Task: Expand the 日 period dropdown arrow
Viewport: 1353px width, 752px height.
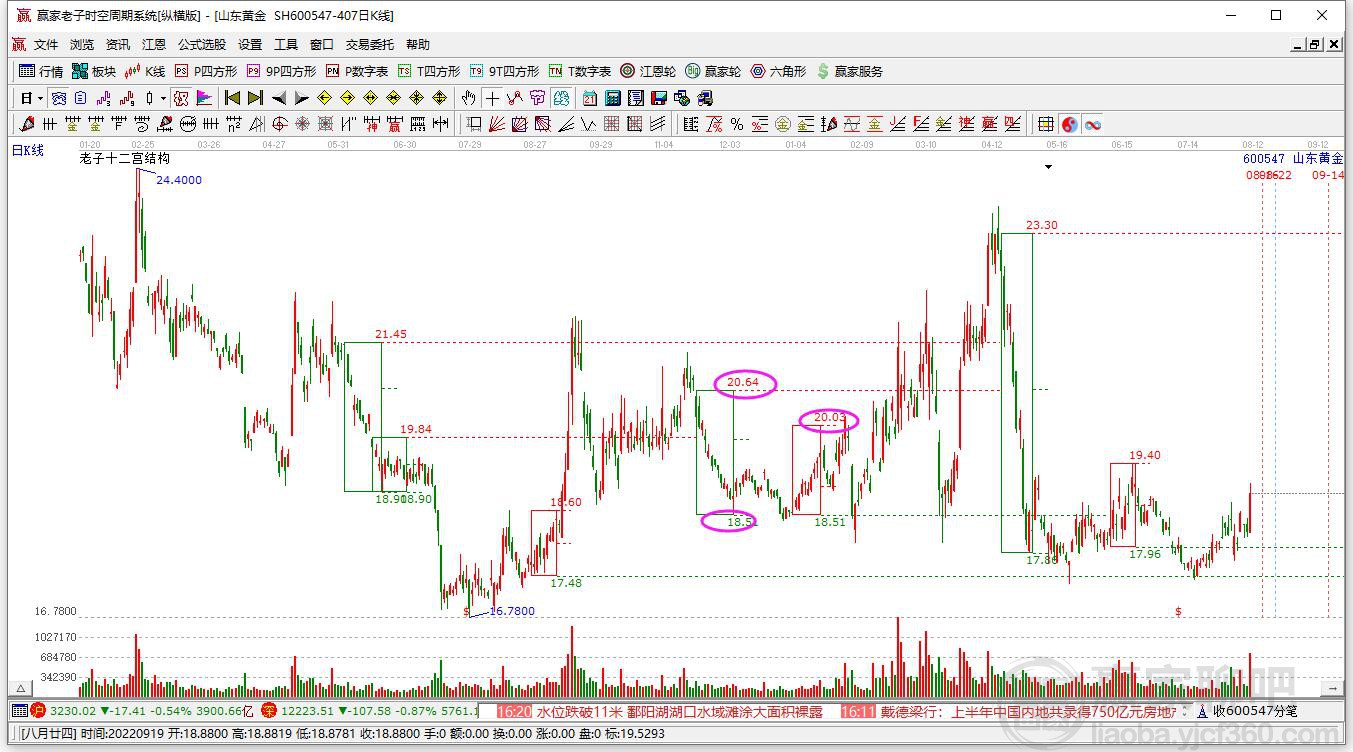Action: point(40,98)
